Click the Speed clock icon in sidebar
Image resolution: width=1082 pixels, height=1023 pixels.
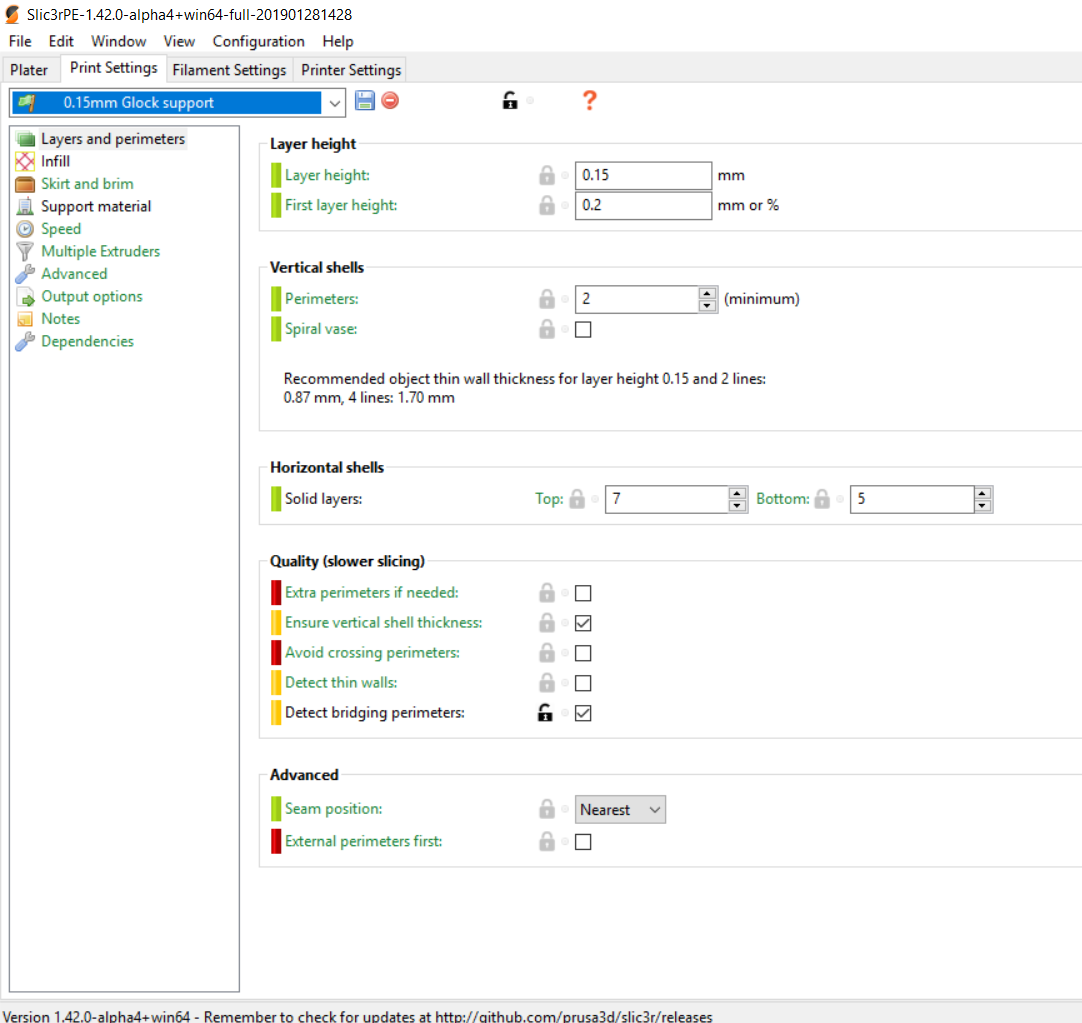pyautogui.click(x=25, y=229)
